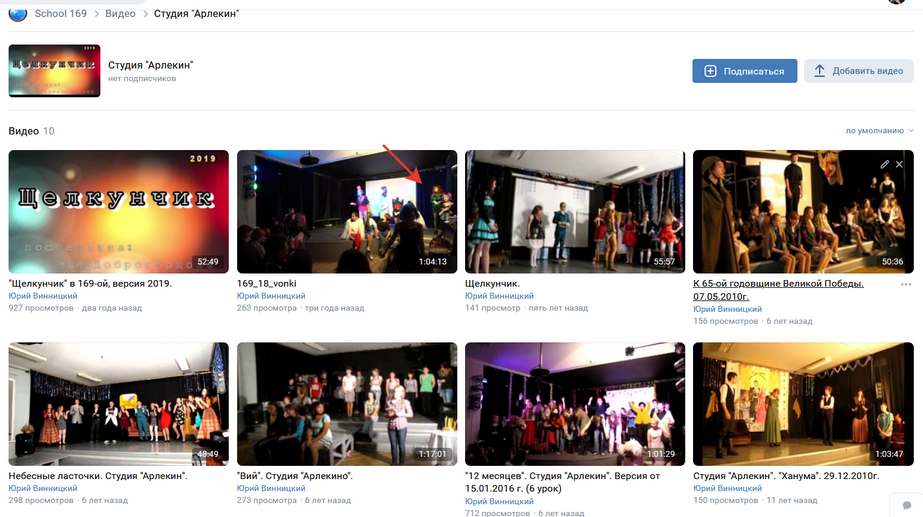Play the Небесные ласточки video thumbnail
This screenshot has height=517, width=923.
click(118, 404)
